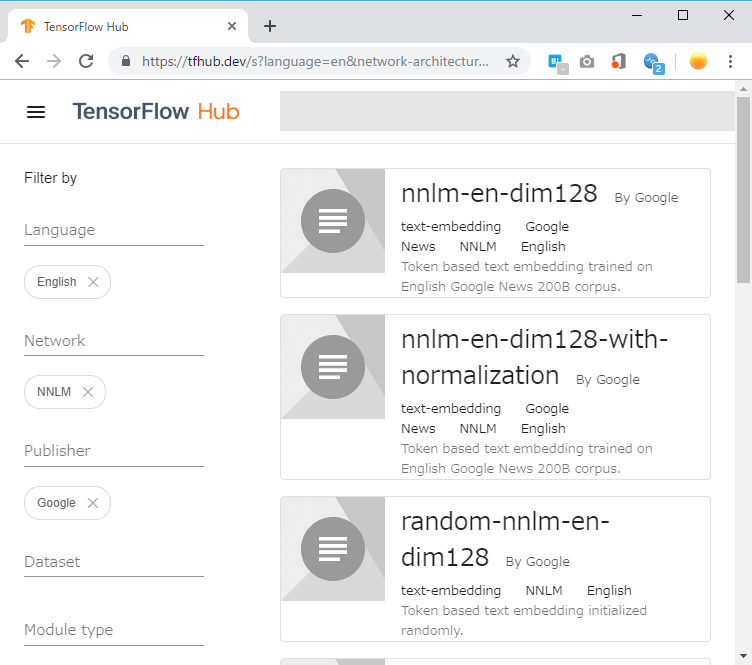The height and width of the screenshot is (665, 752).
Task: Click random-nnlm-en-dim128 card thumbnail
Action: pyautogui.click(x=333, y=549)
